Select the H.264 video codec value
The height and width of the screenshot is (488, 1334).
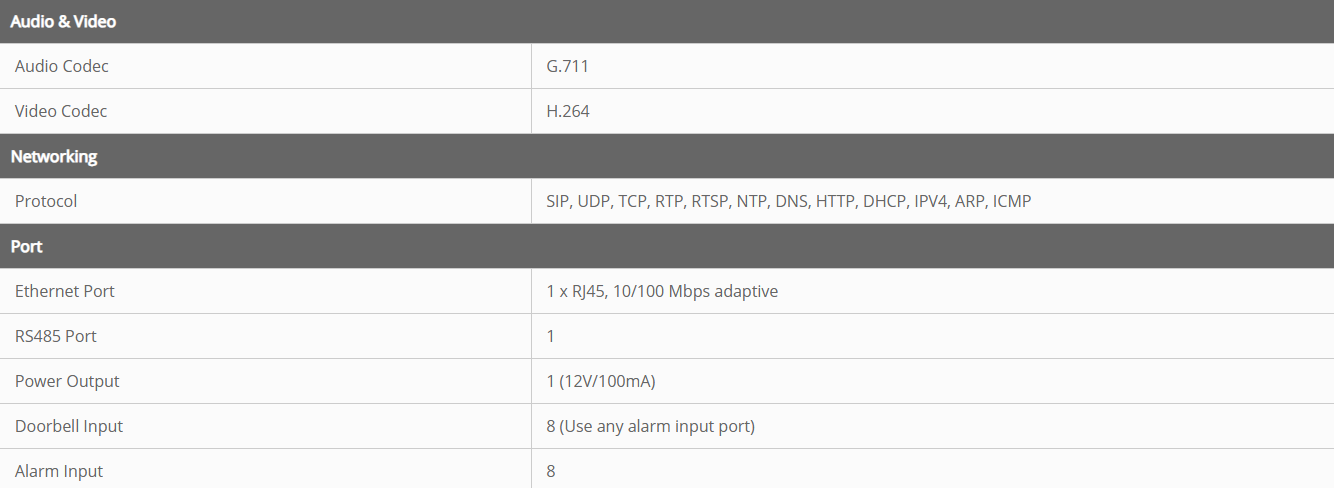pyautogui.click(x=568, y=111)
